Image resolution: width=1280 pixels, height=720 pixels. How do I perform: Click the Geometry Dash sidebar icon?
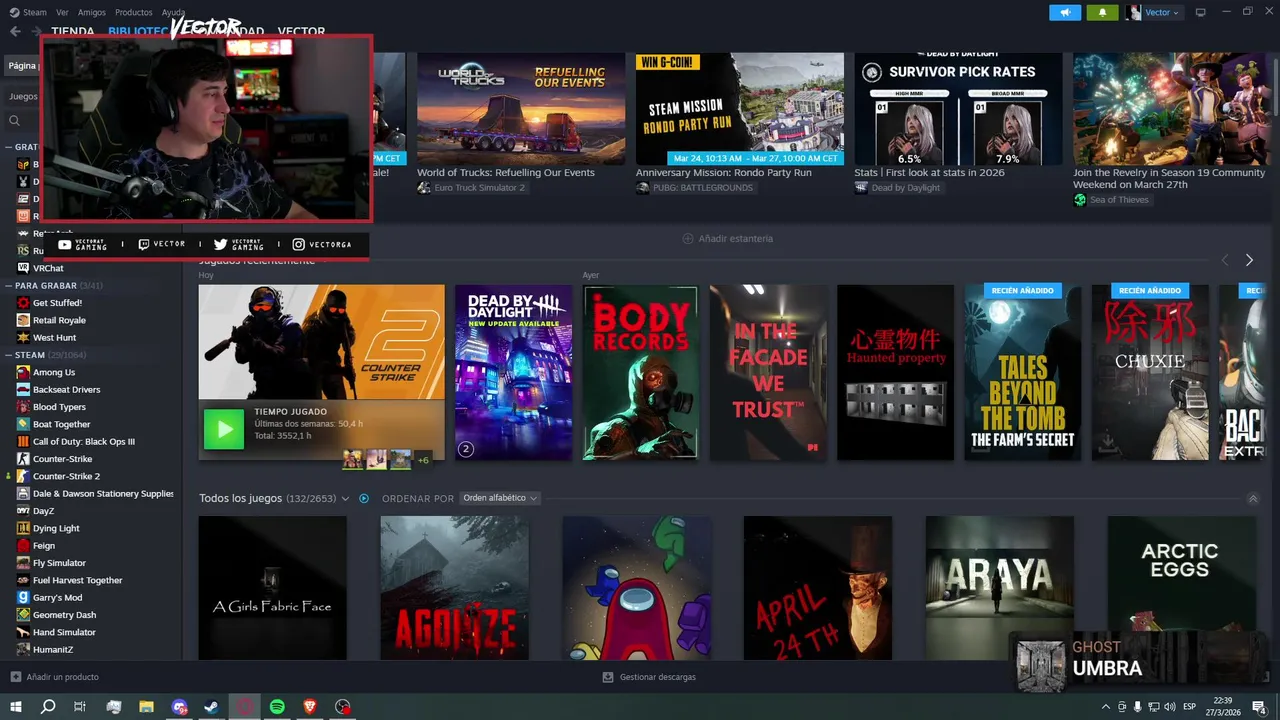pos(23,615)
